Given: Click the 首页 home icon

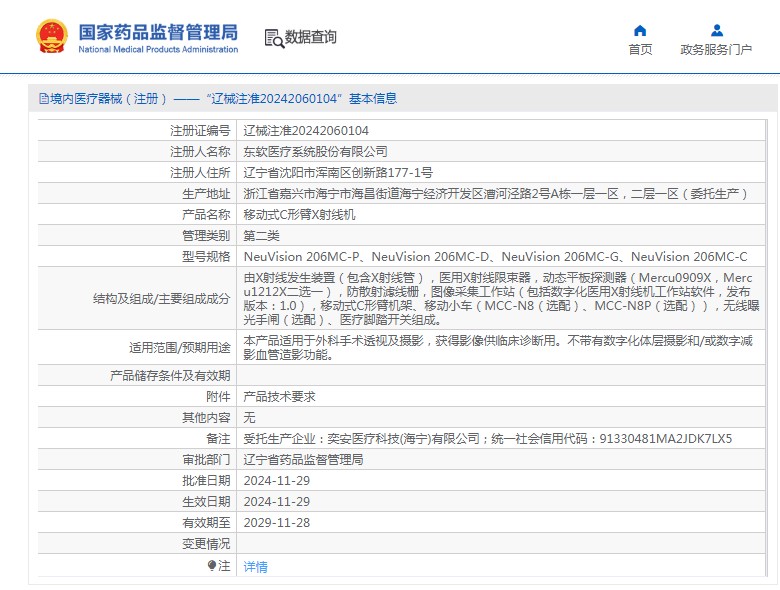Looking at the screenshot, I should (x=640, y=31).
